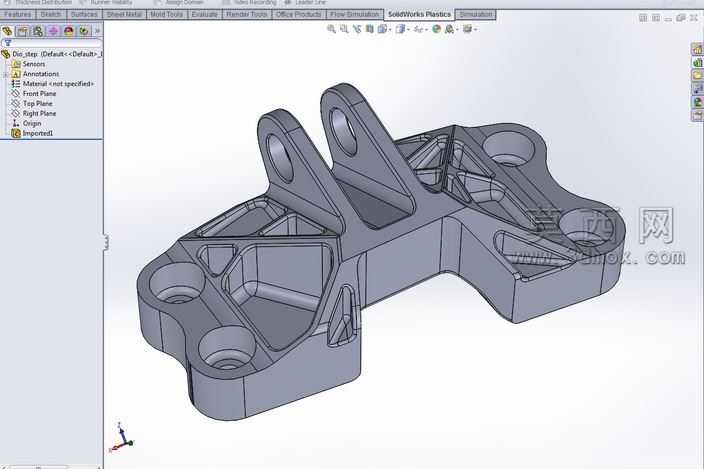The width and height of the screenshot is (704, 469).
Task: Open Design Library task pane tab
Action: (x=697, y=62)
